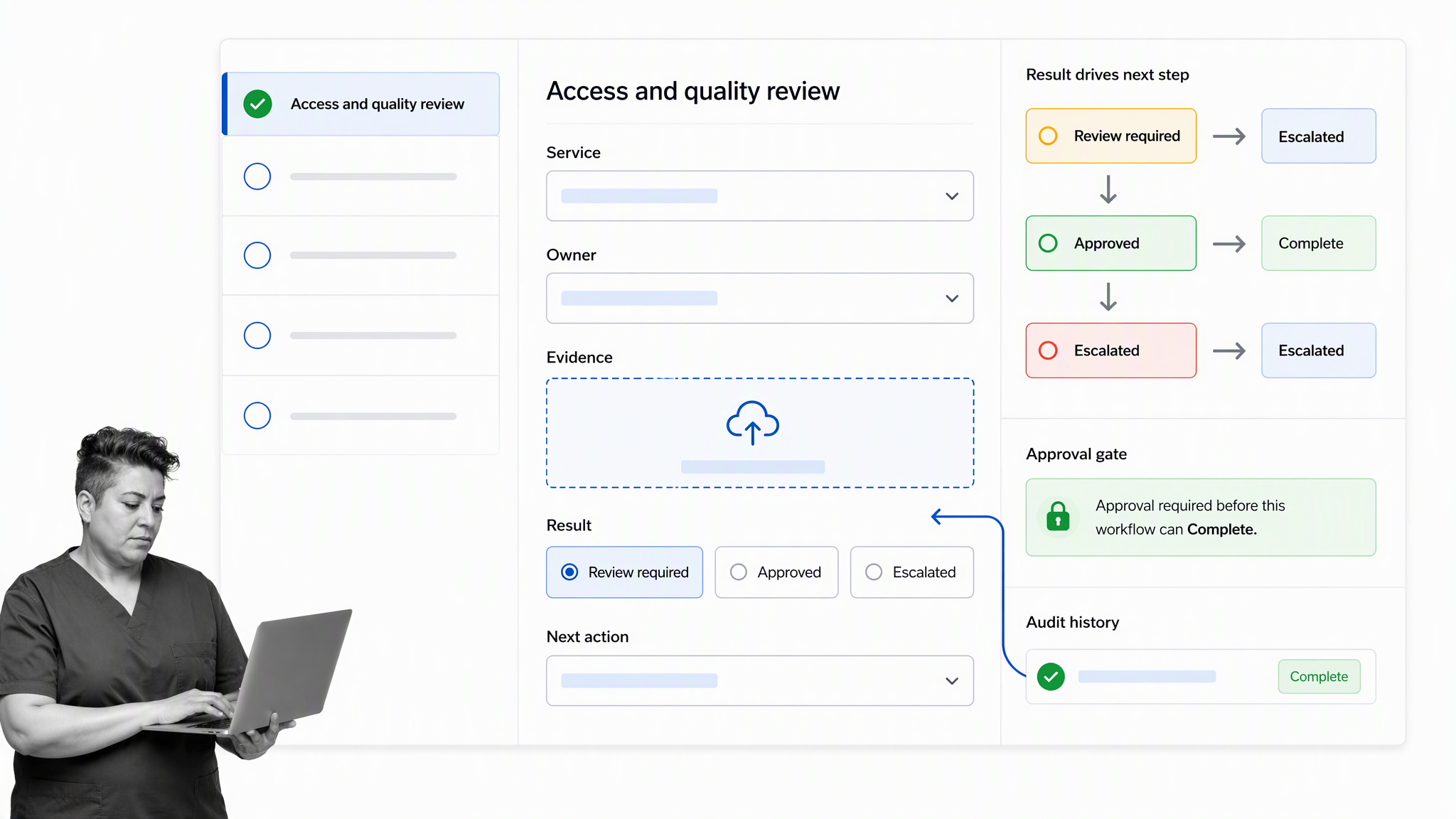This screenshot has height=819, width=1456.
Task: Click the Approval required before this workflow message
Action: (1200, 517)
